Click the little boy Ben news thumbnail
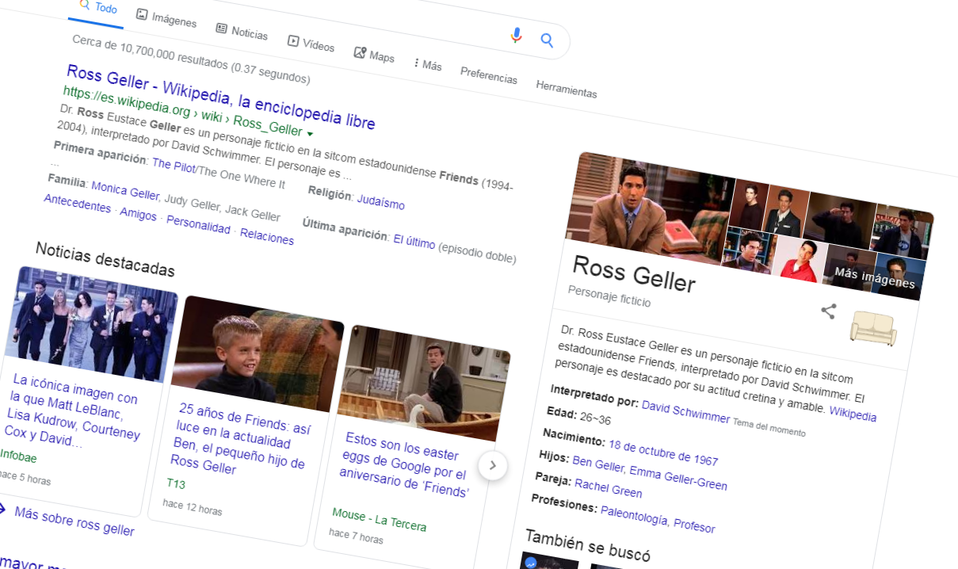Screen dimensions: 958x569 coord(257,354)
